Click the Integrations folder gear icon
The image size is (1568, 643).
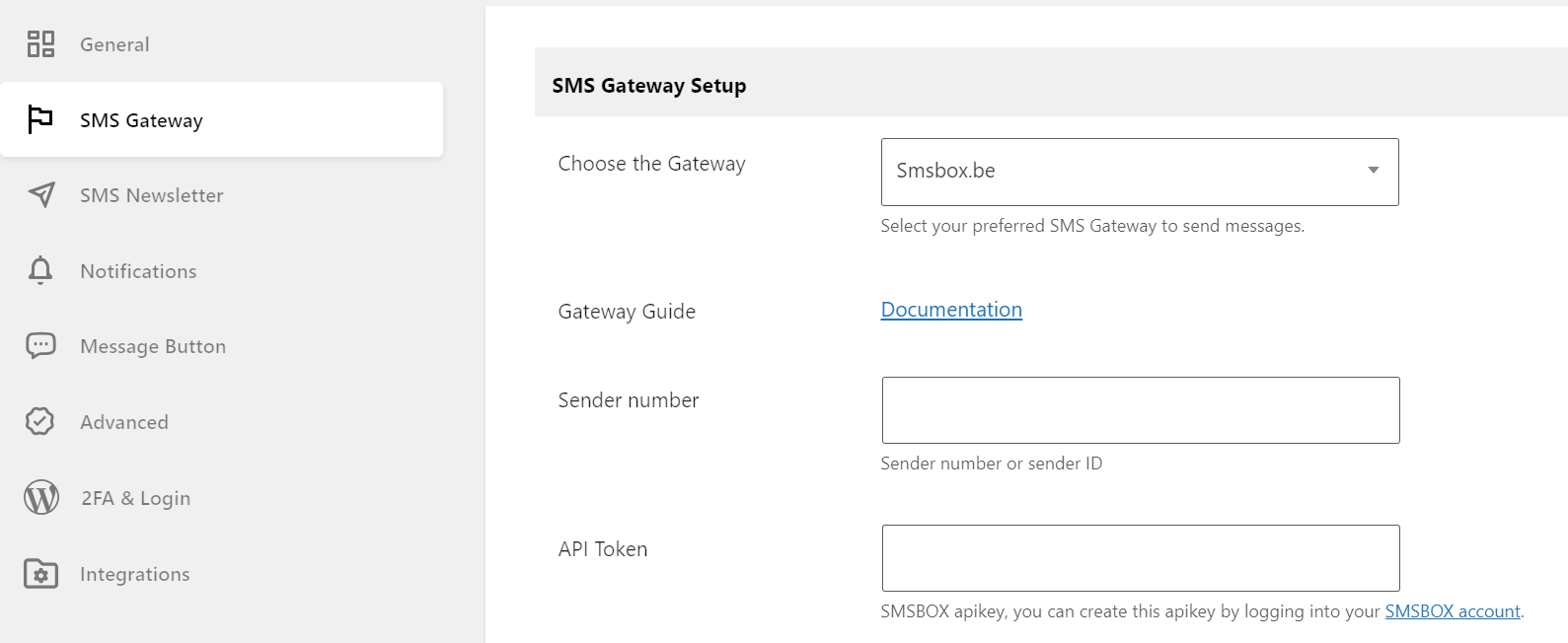click(x=41, y=573)
